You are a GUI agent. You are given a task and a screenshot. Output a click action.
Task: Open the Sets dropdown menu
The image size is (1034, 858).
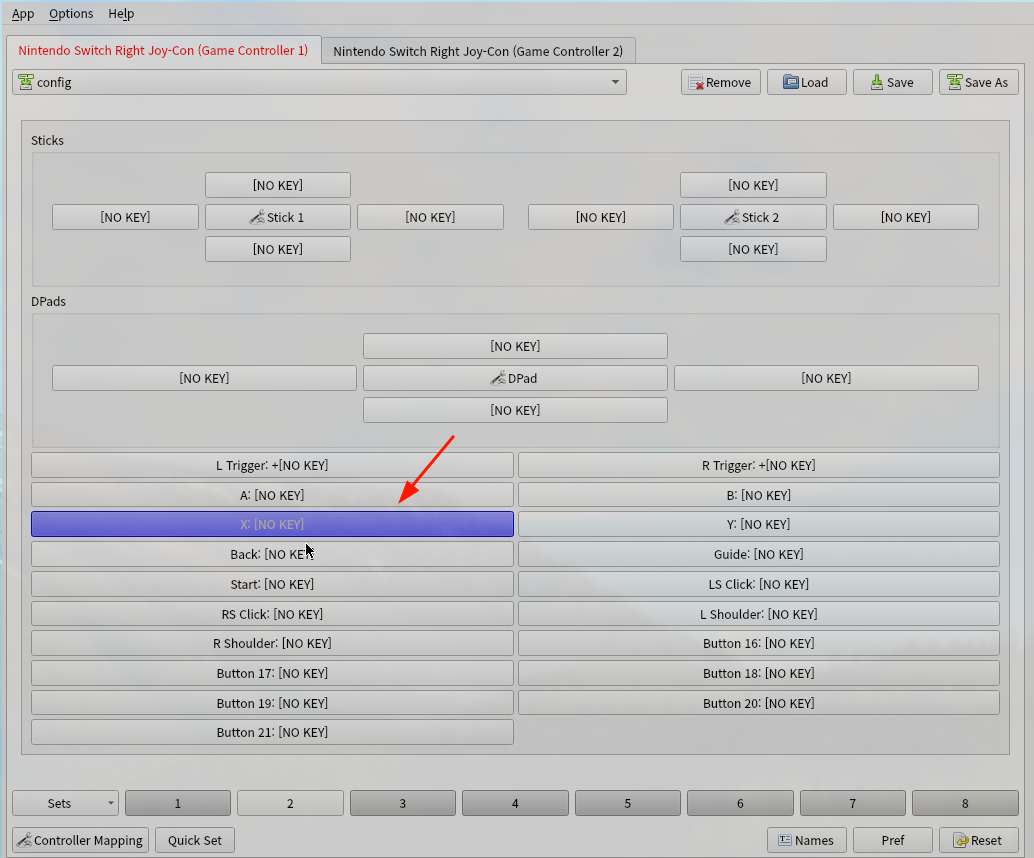coord(65,803)
